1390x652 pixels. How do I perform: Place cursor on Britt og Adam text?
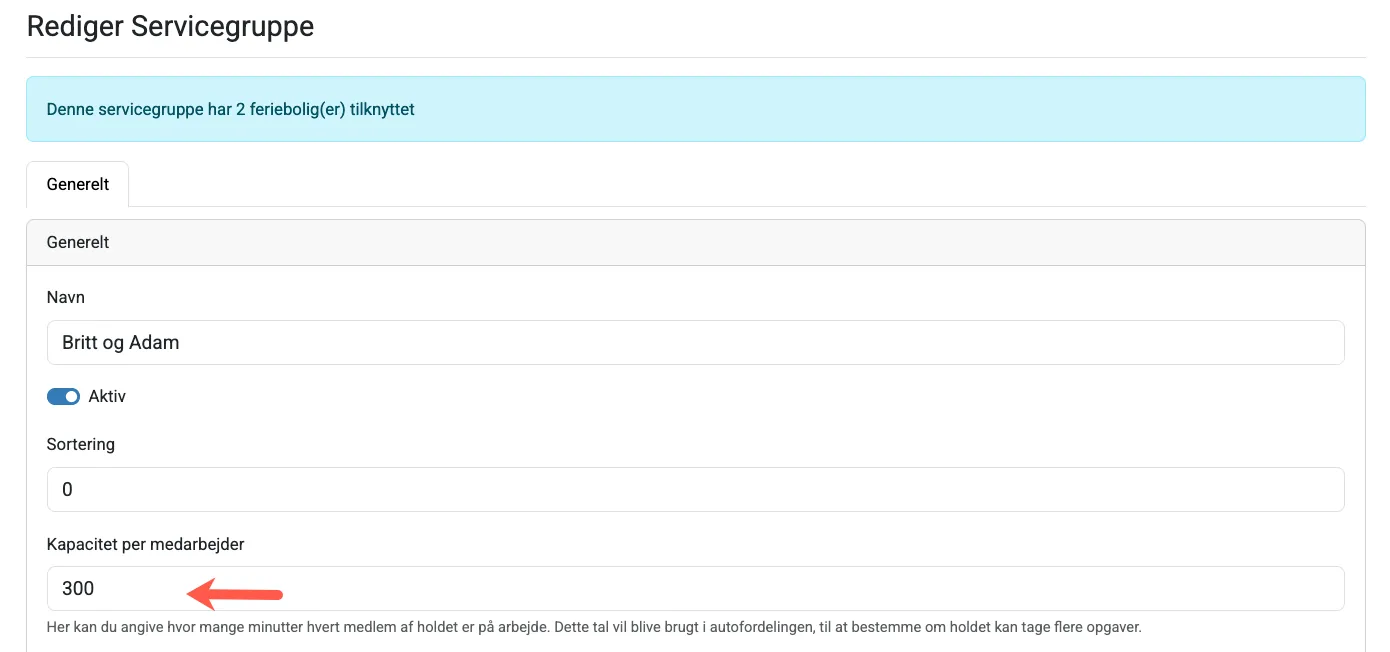click(x=120, y=342)
